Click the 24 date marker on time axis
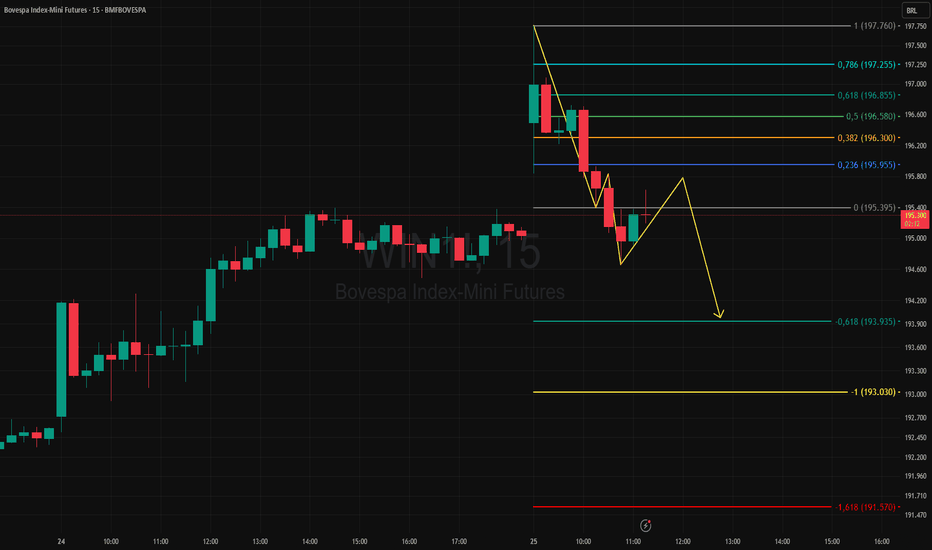This screenshot has width=932, height=550. click(x=61, y=541)
